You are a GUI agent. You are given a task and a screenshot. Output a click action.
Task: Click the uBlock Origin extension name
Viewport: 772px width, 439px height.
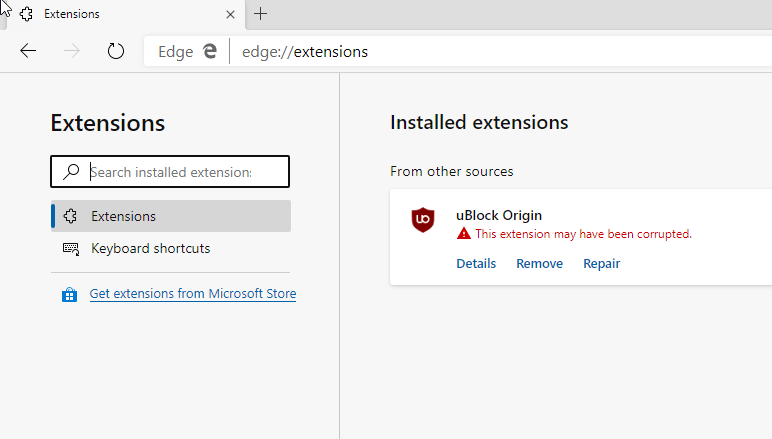[x=499, y=216]
